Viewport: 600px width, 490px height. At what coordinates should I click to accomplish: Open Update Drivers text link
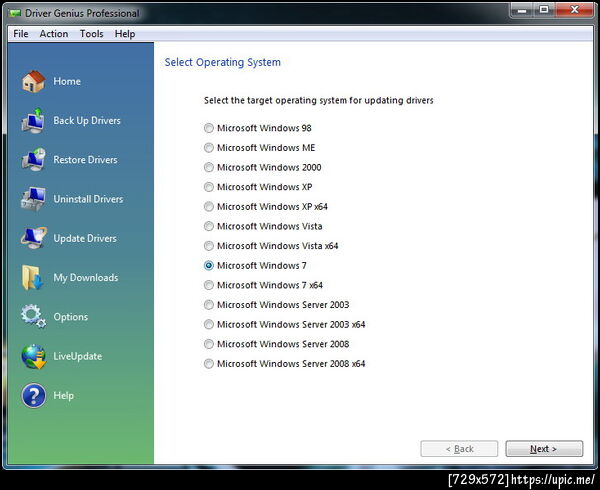click(x=85, y=238)
